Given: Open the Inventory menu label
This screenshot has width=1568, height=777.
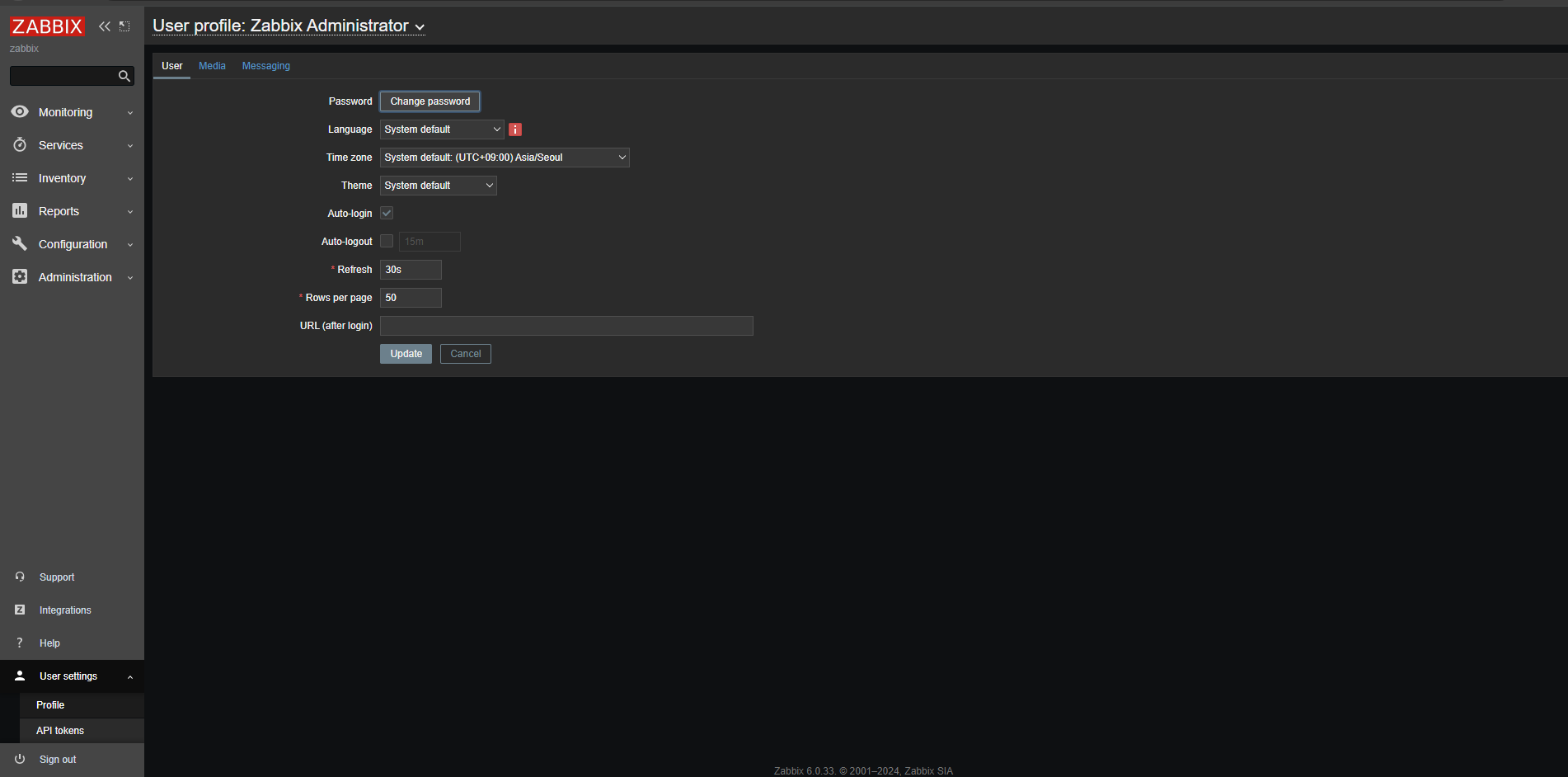Looking at the screenshot, I should [62, 178].
